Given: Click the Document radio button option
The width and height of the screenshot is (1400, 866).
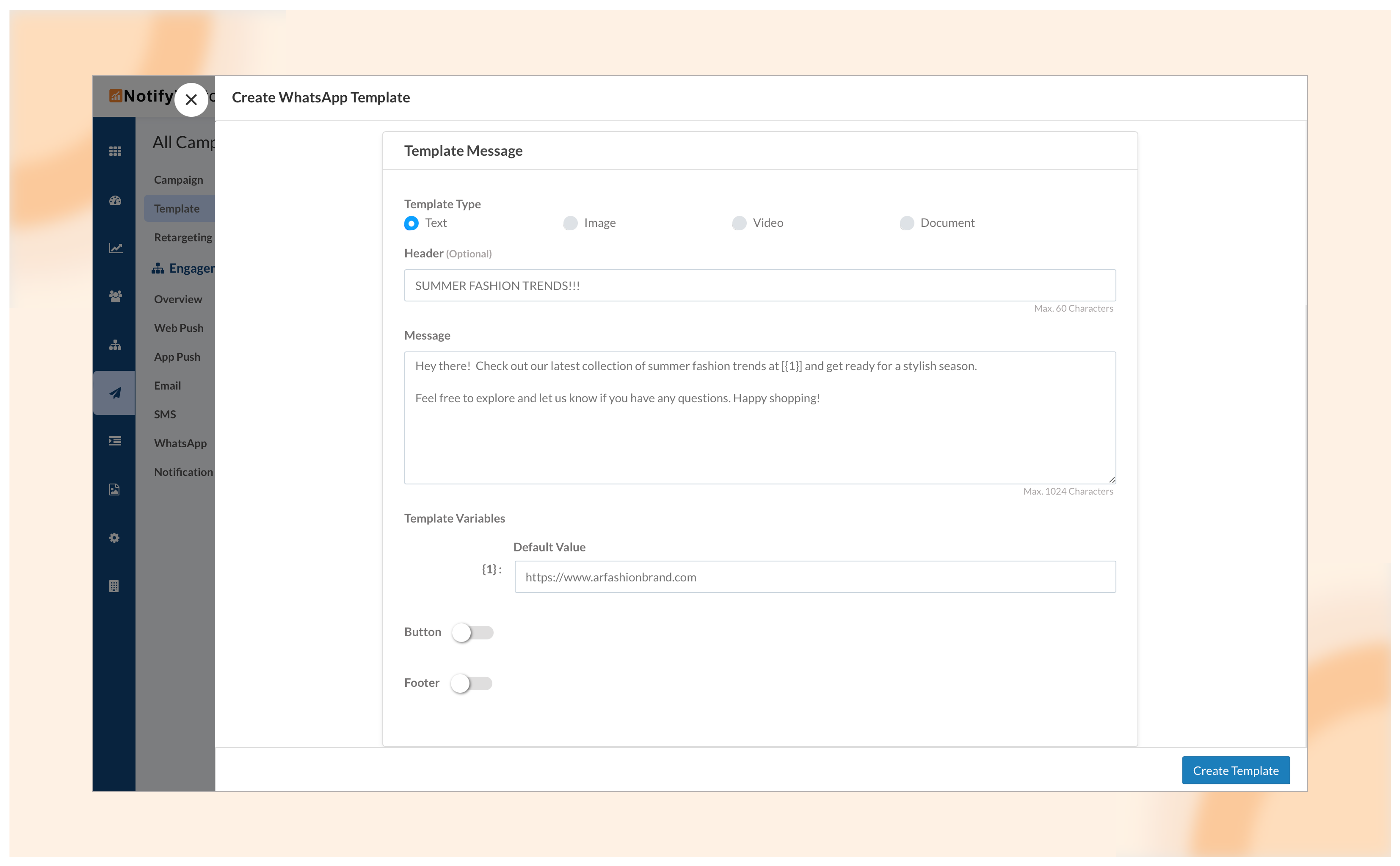Looking at the screenshot, I should 905,222.
